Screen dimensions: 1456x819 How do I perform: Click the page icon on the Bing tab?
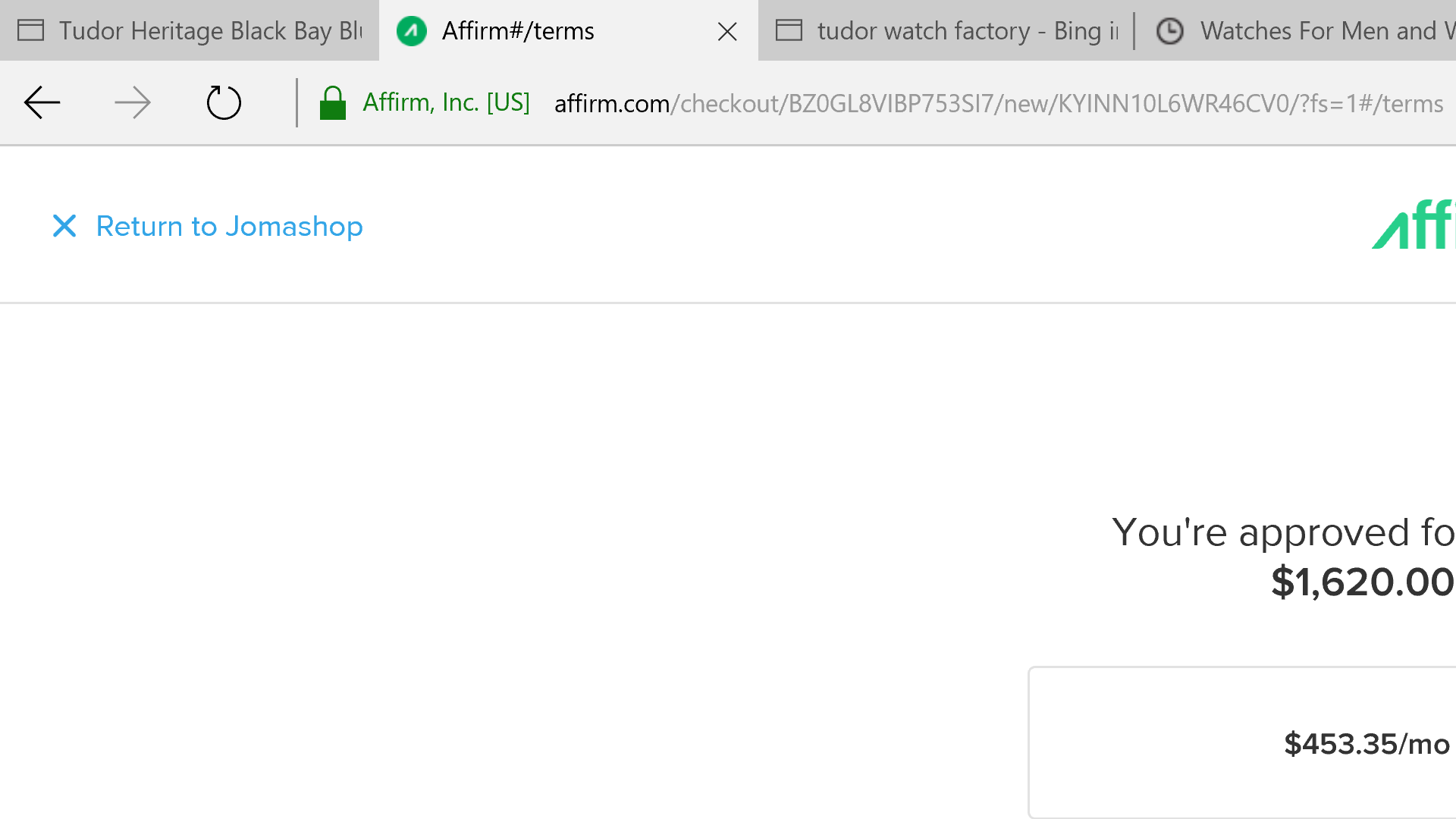[x=789, y=31]
